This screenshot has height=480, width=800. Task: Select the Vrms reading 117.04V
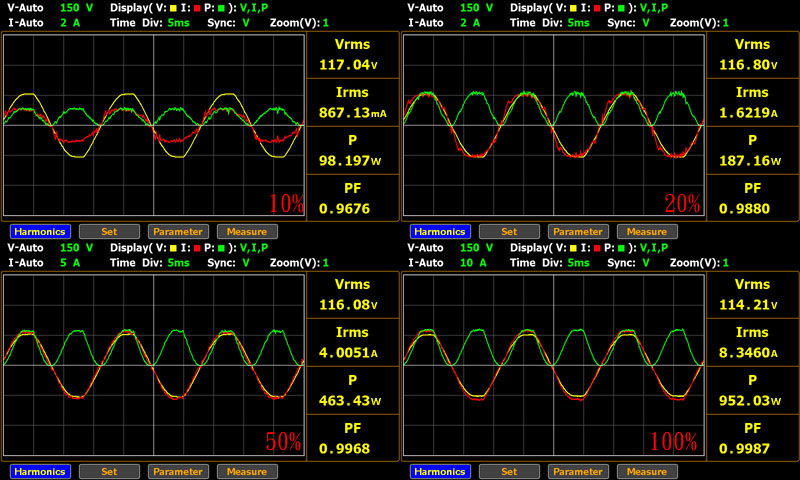click(348, 65)
